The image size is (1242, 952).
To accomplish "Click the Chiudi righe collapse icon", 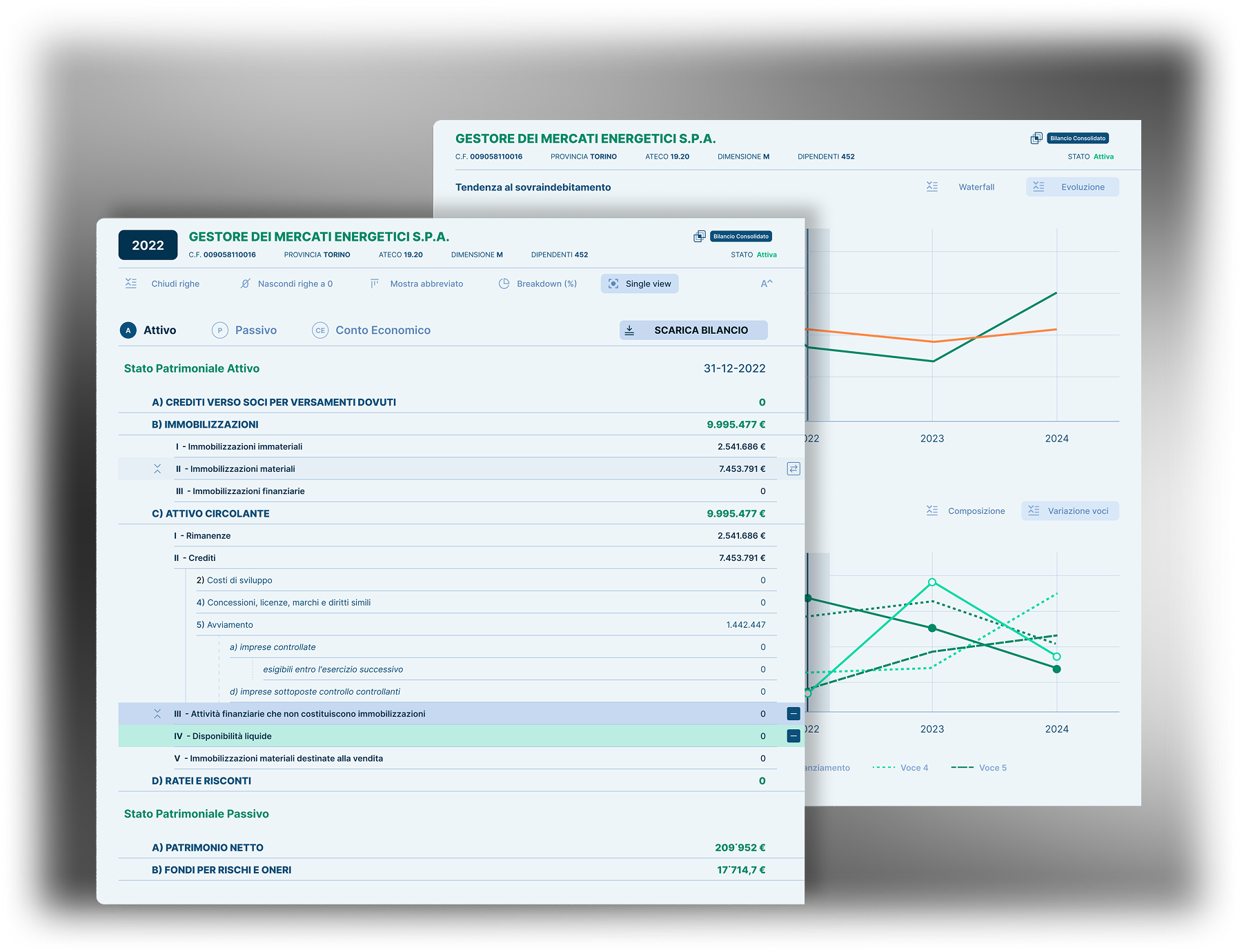I will [x=131, y=284].
